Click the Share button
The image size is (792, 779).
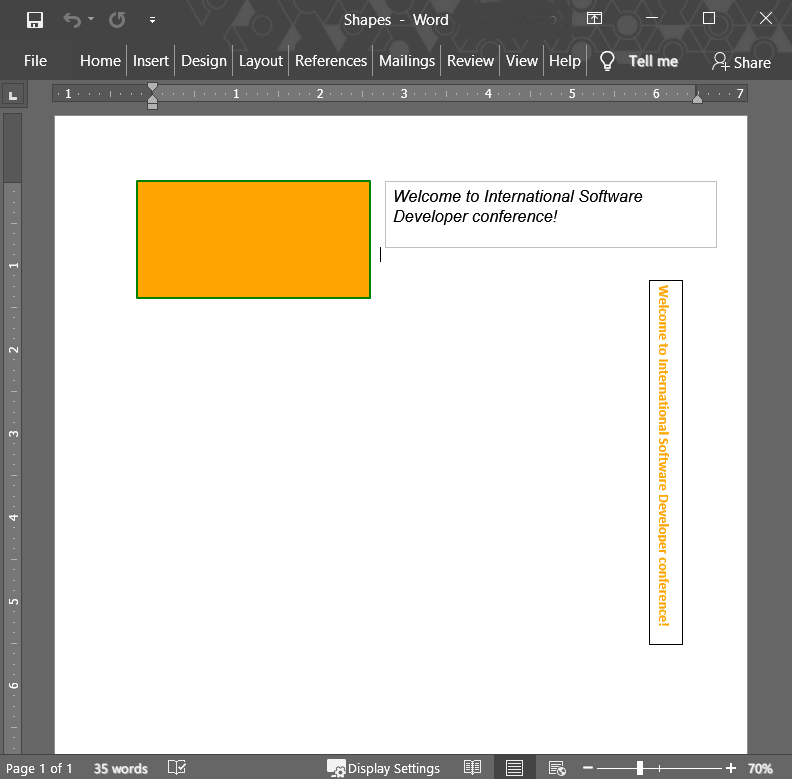(741, 62)
